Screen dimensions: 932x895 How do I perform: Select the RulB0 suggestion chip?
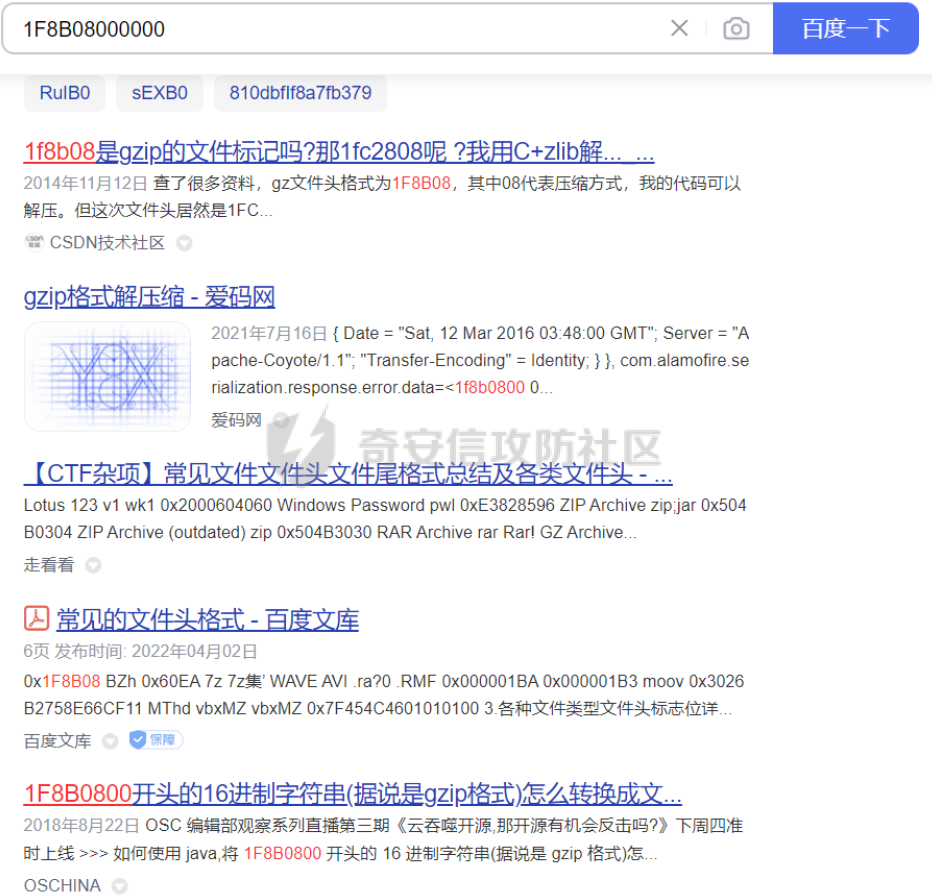pos(65,93)
